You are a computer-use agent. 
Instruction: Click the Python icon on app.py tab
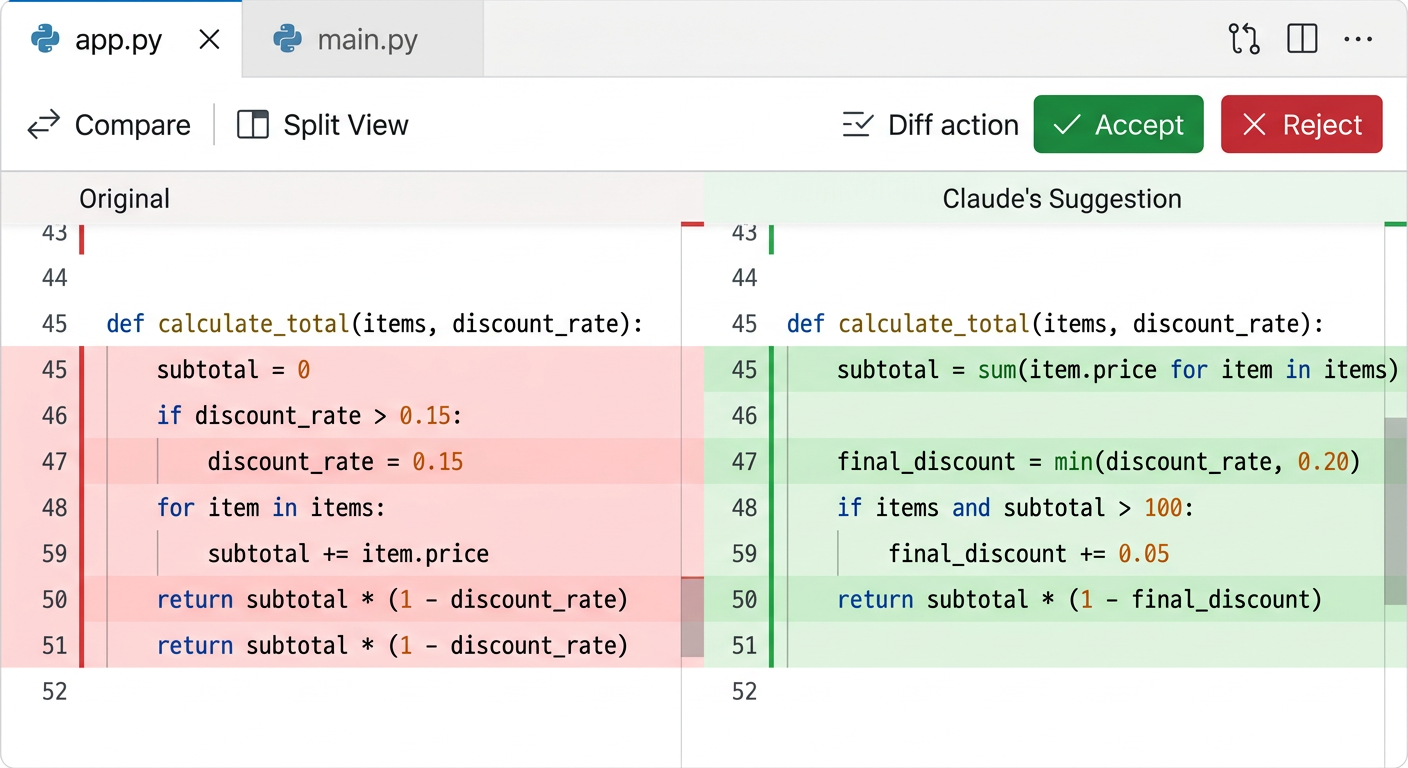click(45, 40)
